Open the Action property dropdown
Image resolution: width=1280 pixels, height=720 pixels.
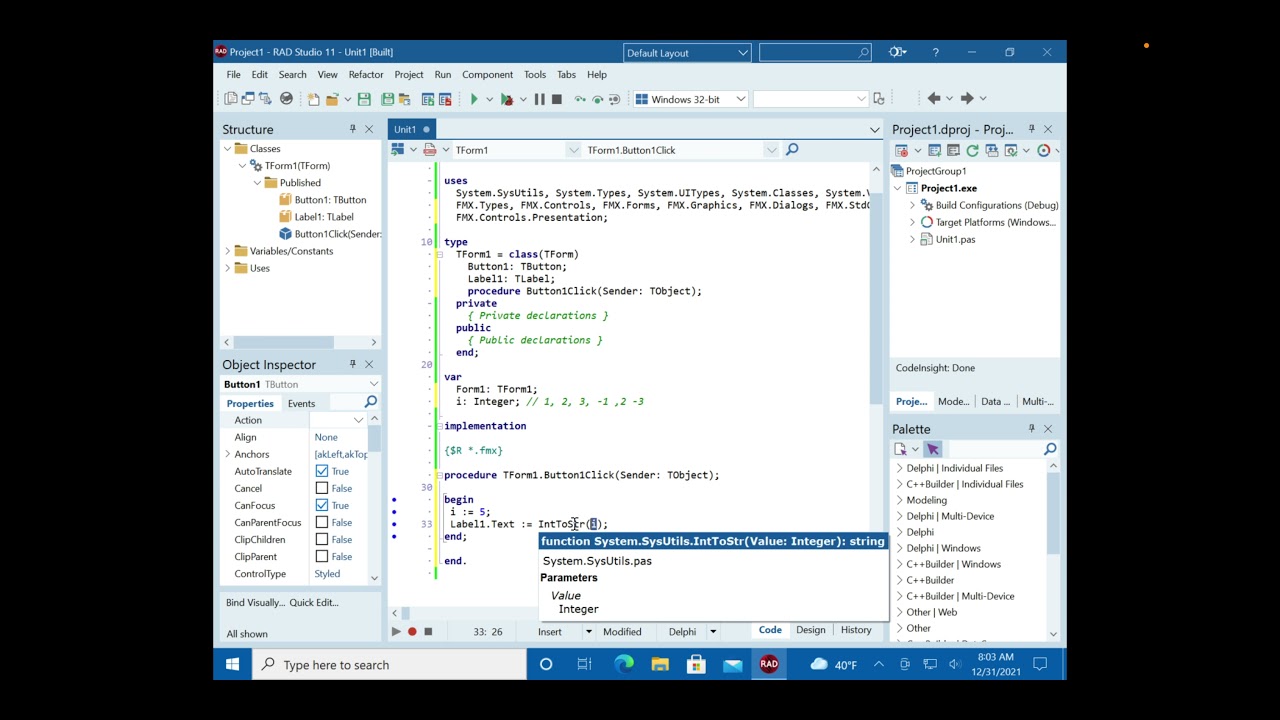tap(358, 420)
